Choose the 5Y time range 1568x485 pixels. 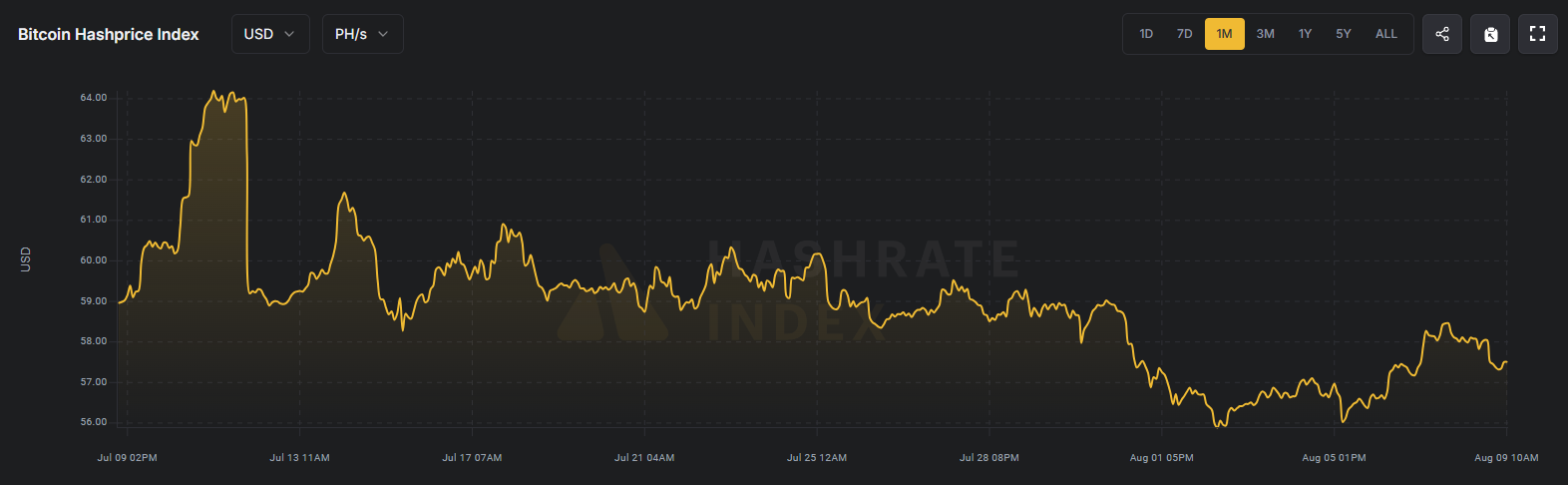[1344, 34]
